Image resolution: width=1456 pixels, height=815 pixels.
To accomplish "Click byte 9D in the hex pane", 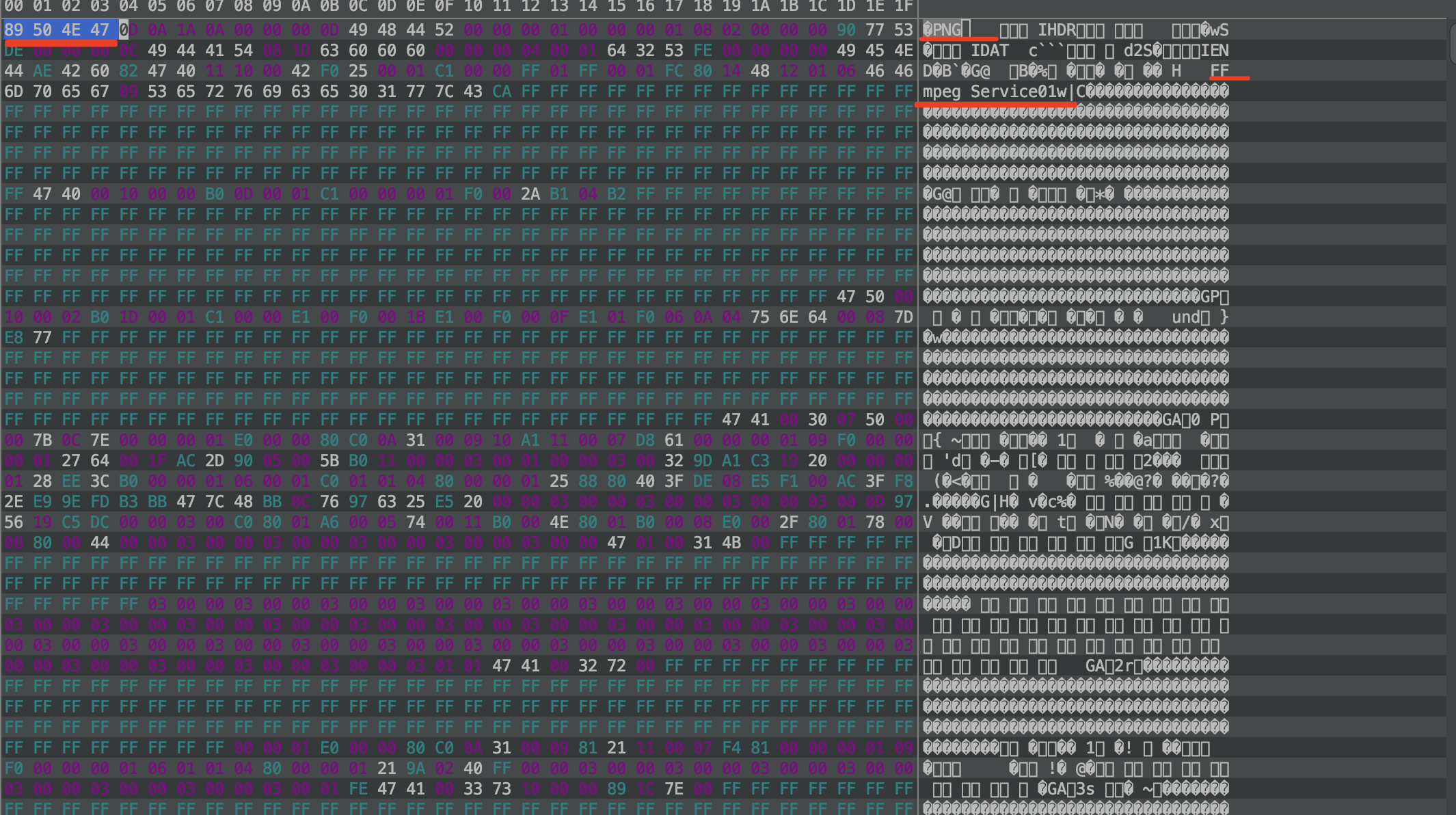I will pos(703,461).
